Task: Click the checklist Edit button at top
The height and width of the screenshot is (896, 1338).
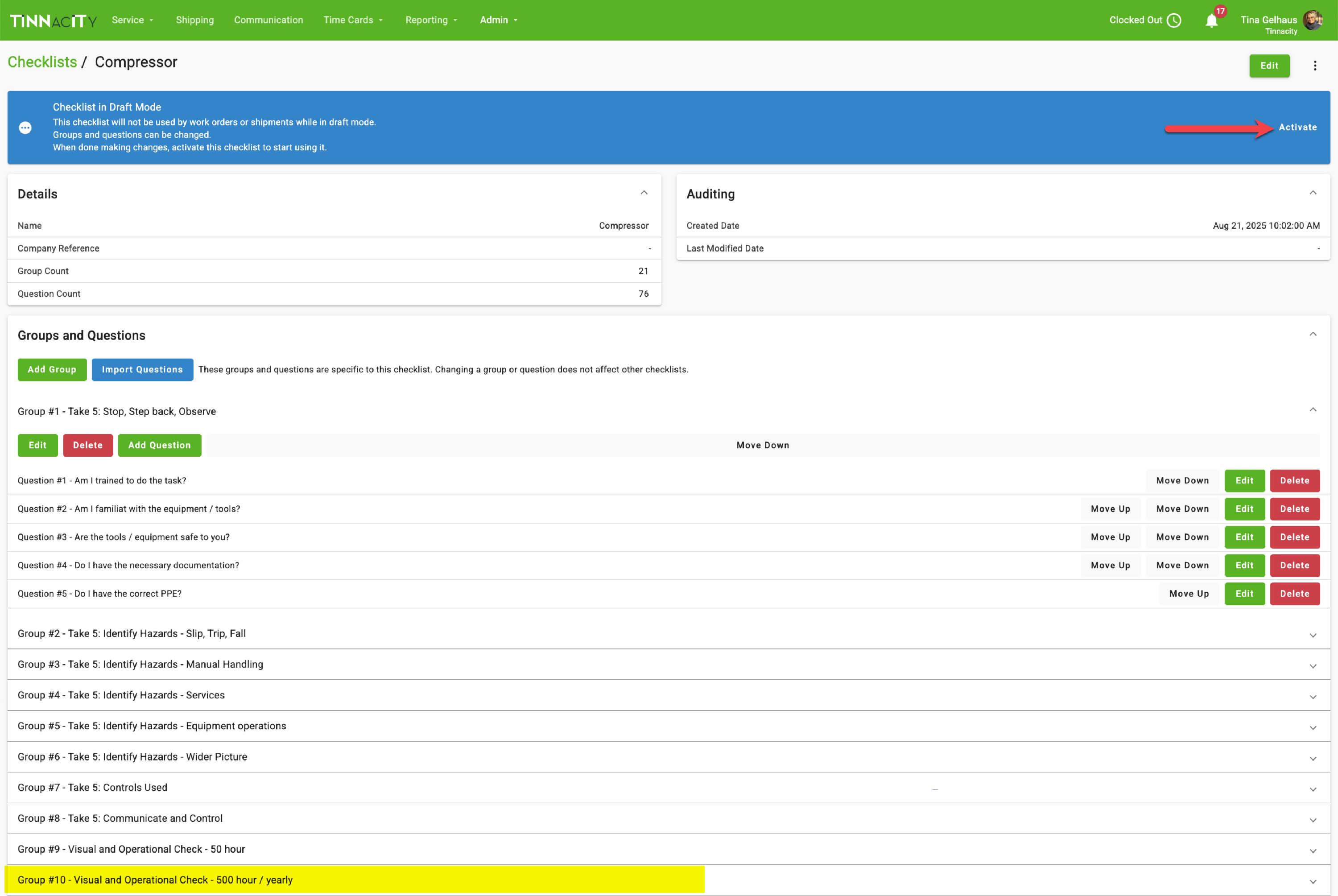Action: (x=1269, y=66)
